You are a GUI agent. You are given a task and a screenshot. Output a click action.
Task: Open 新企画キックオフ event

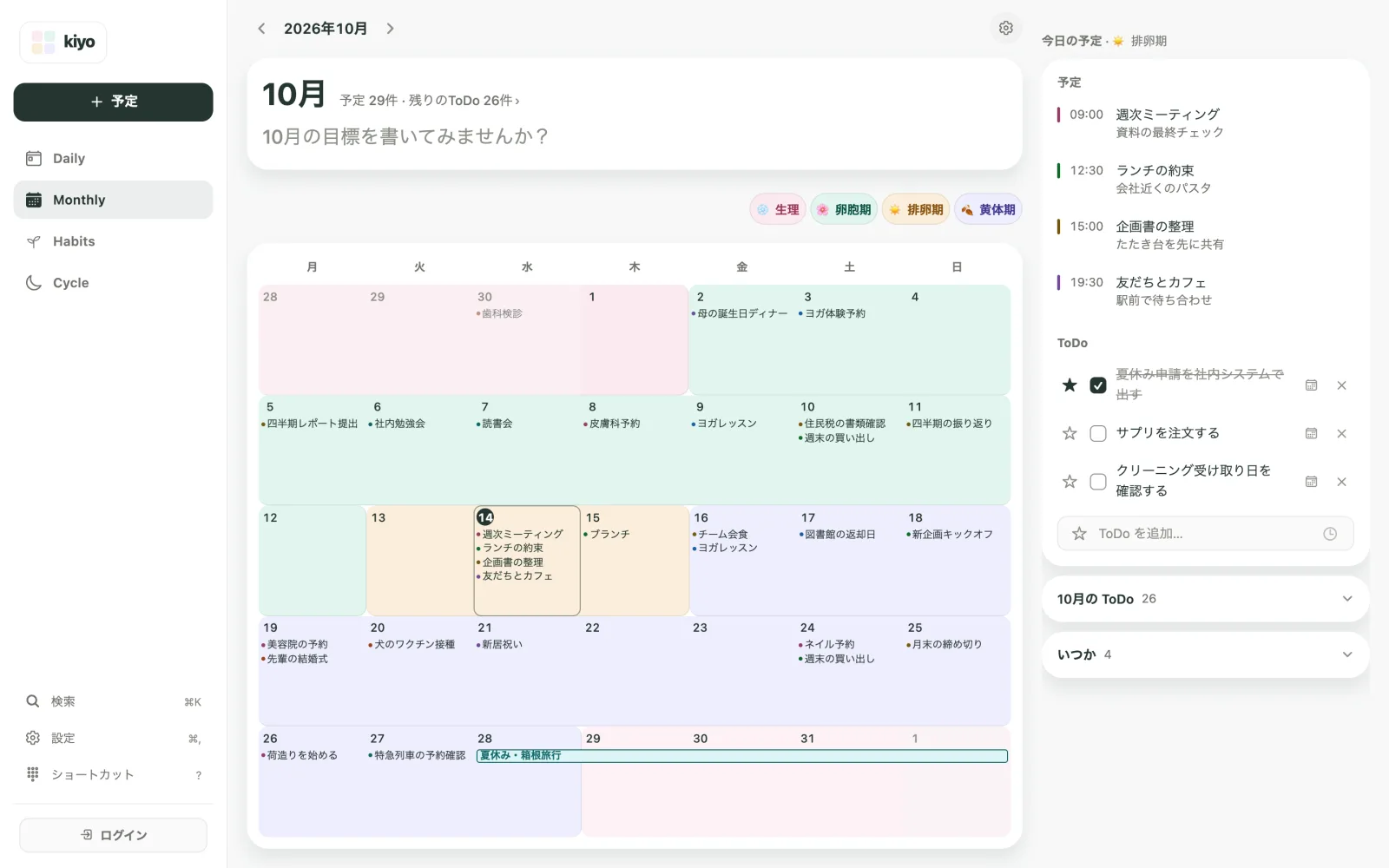pyautogui.click(x=950, y=534)
